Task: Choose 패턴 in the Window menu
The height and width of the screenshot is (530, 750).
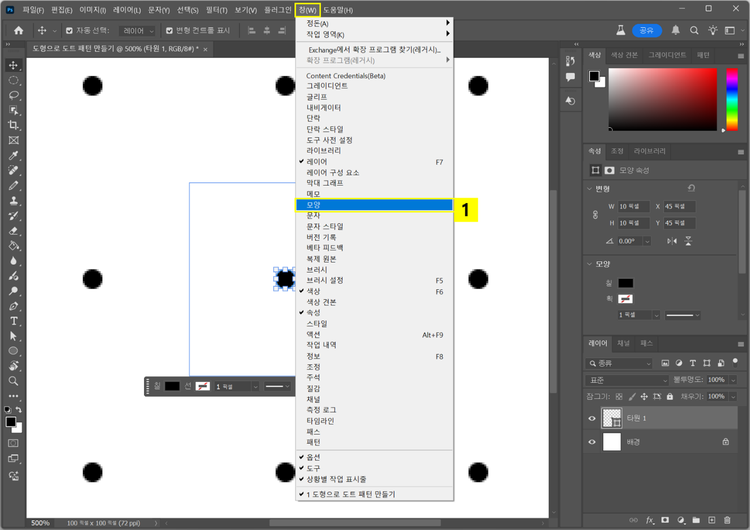Action: click(374, 442)
